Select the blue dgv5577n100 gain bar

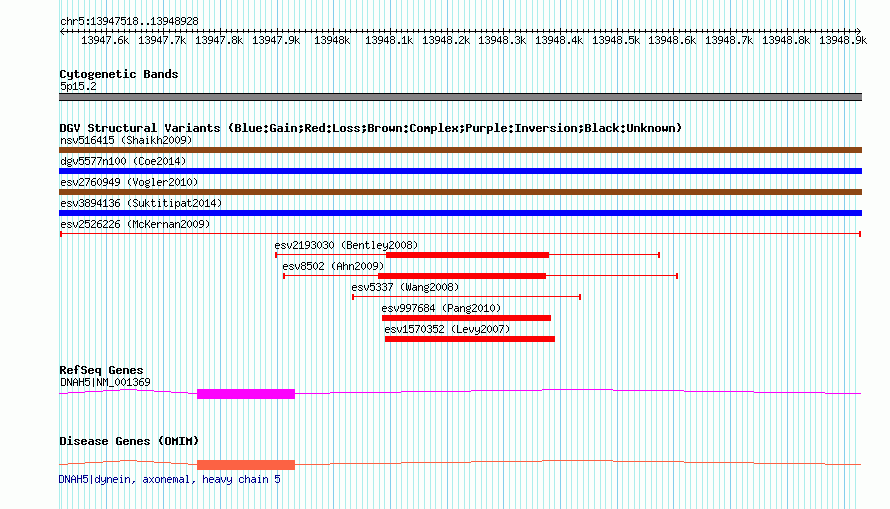point(460,171)
